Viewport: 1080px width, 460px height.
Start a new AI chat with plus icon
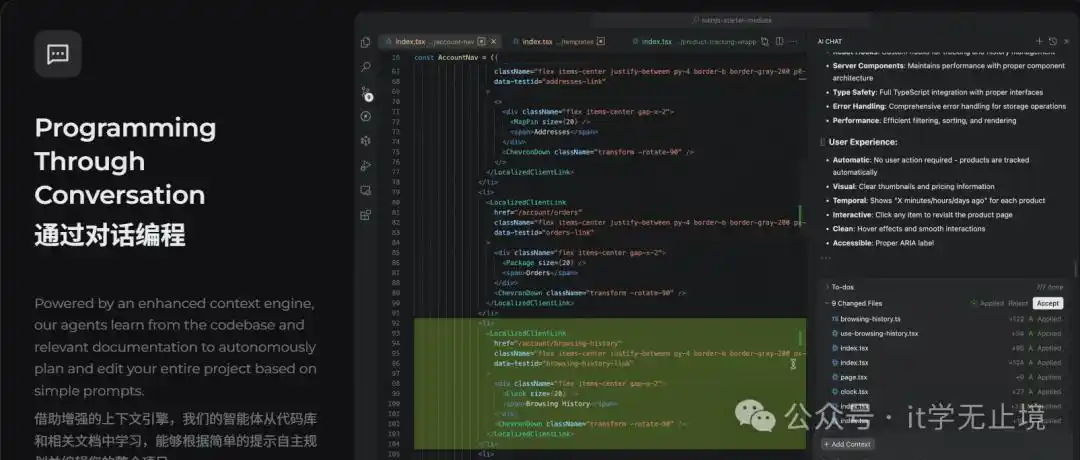pos(1039,41)
